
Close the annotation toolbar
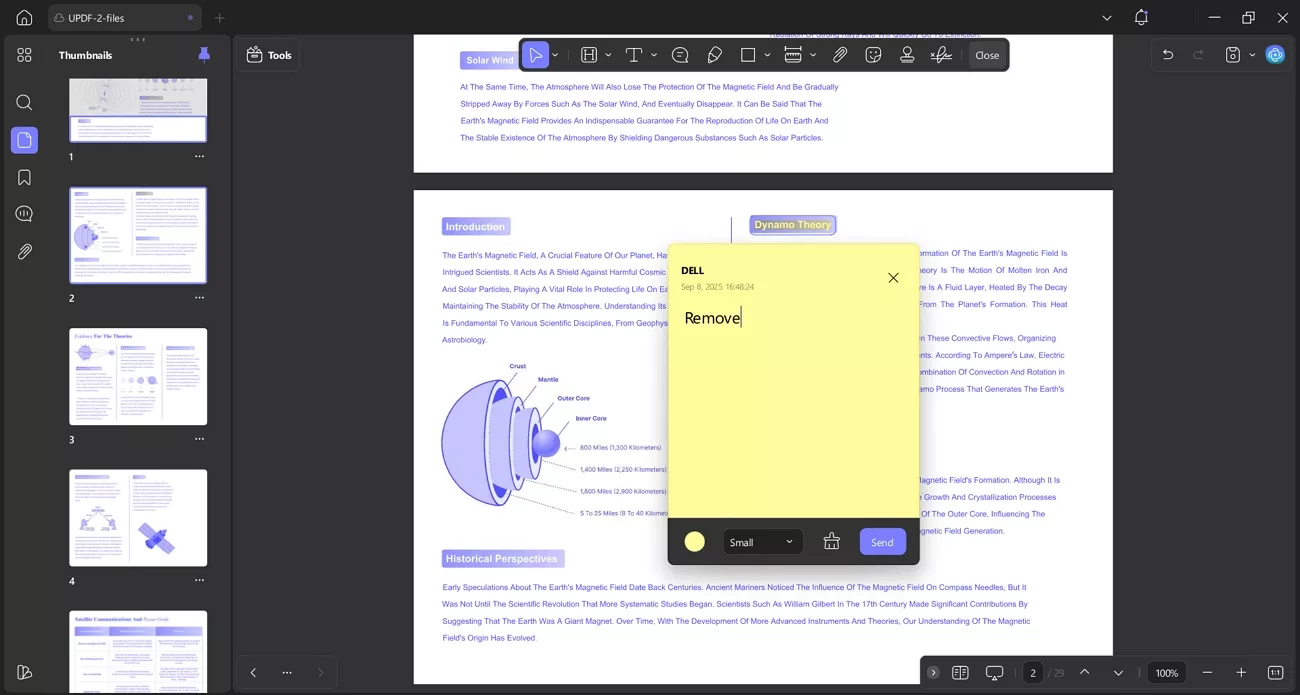(986, 55)
